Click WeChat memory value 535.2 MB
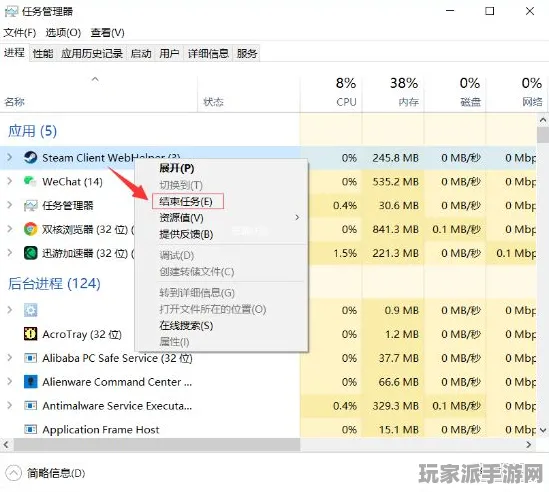 (x=395, y=181)
